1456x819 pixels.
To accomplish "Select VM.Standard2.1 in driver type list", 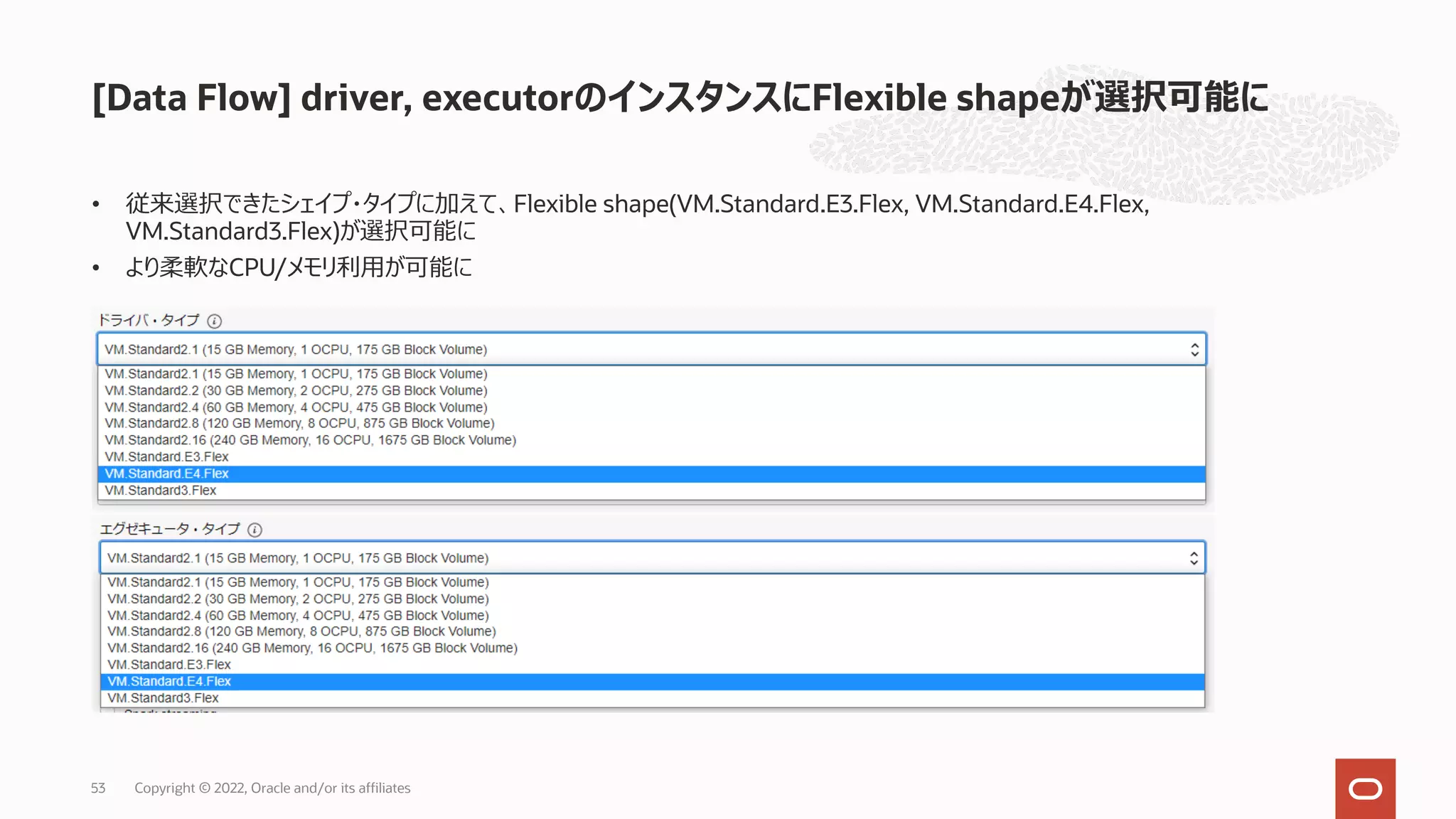I will [652, 374].
